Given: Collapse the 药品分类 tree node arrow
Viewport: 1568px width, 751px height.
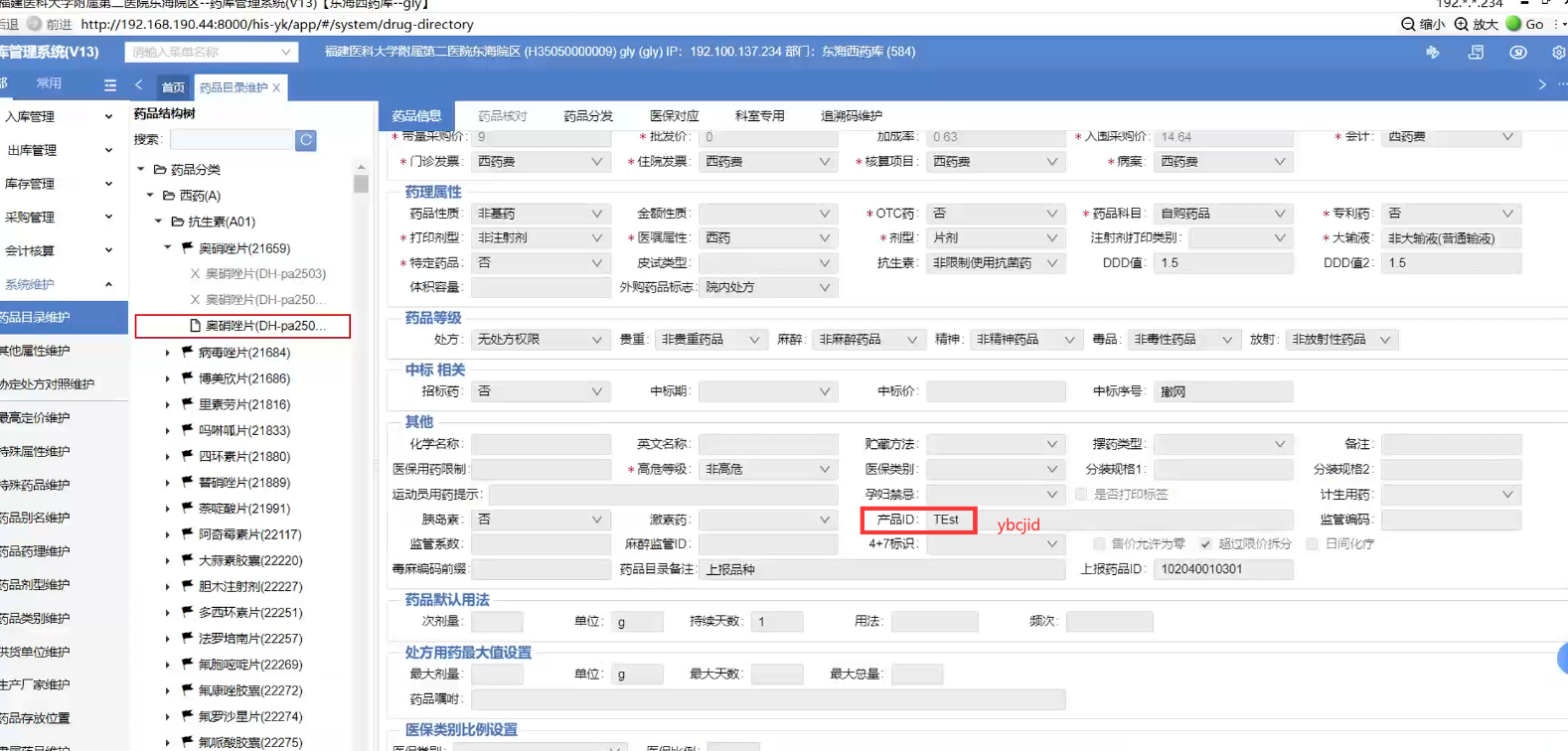Looking at the screenshot, I should [x=141, y=170].
